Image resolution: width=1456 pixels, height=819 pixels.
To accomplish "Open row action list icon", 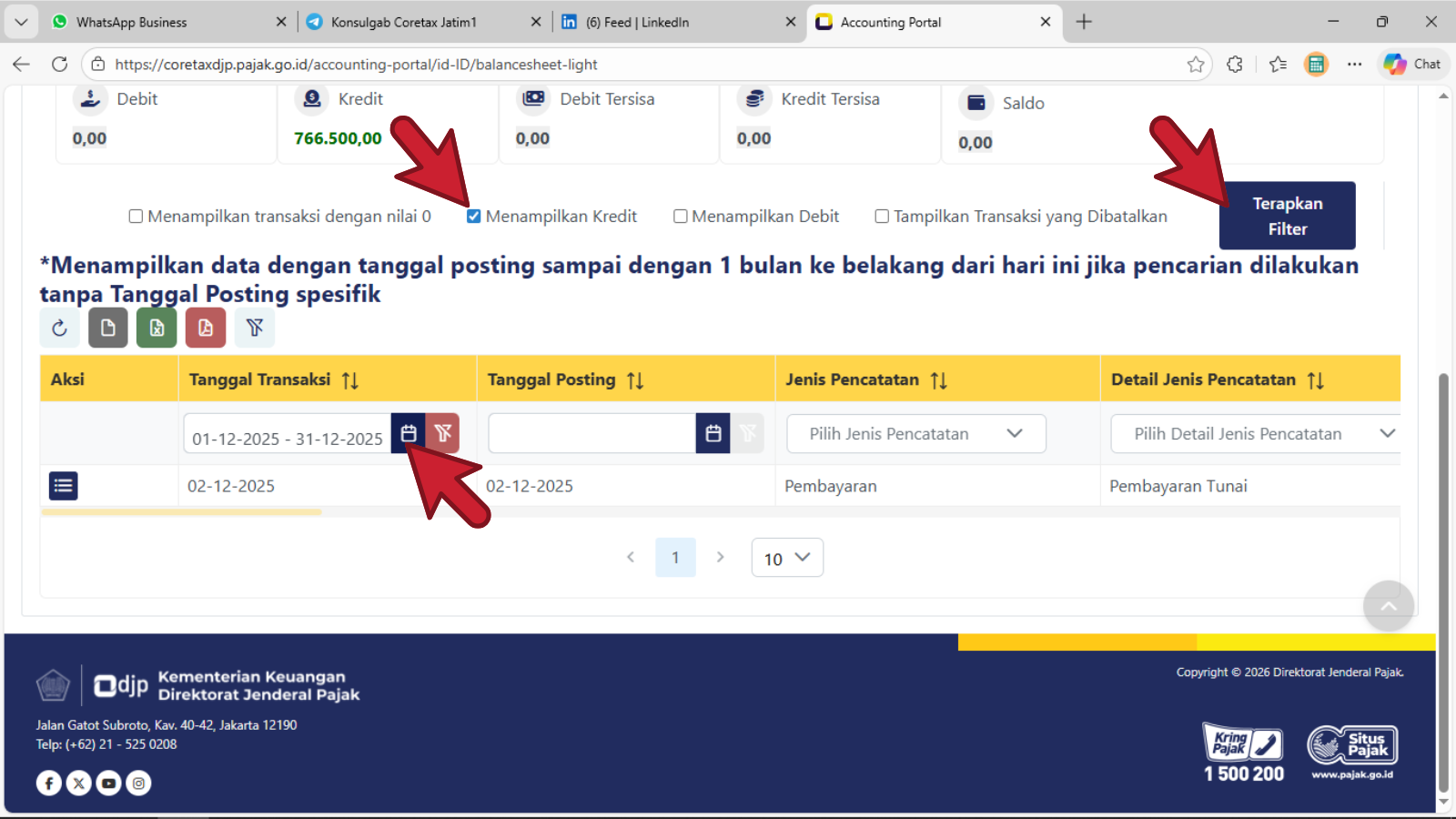I will (x=64, y=486).
